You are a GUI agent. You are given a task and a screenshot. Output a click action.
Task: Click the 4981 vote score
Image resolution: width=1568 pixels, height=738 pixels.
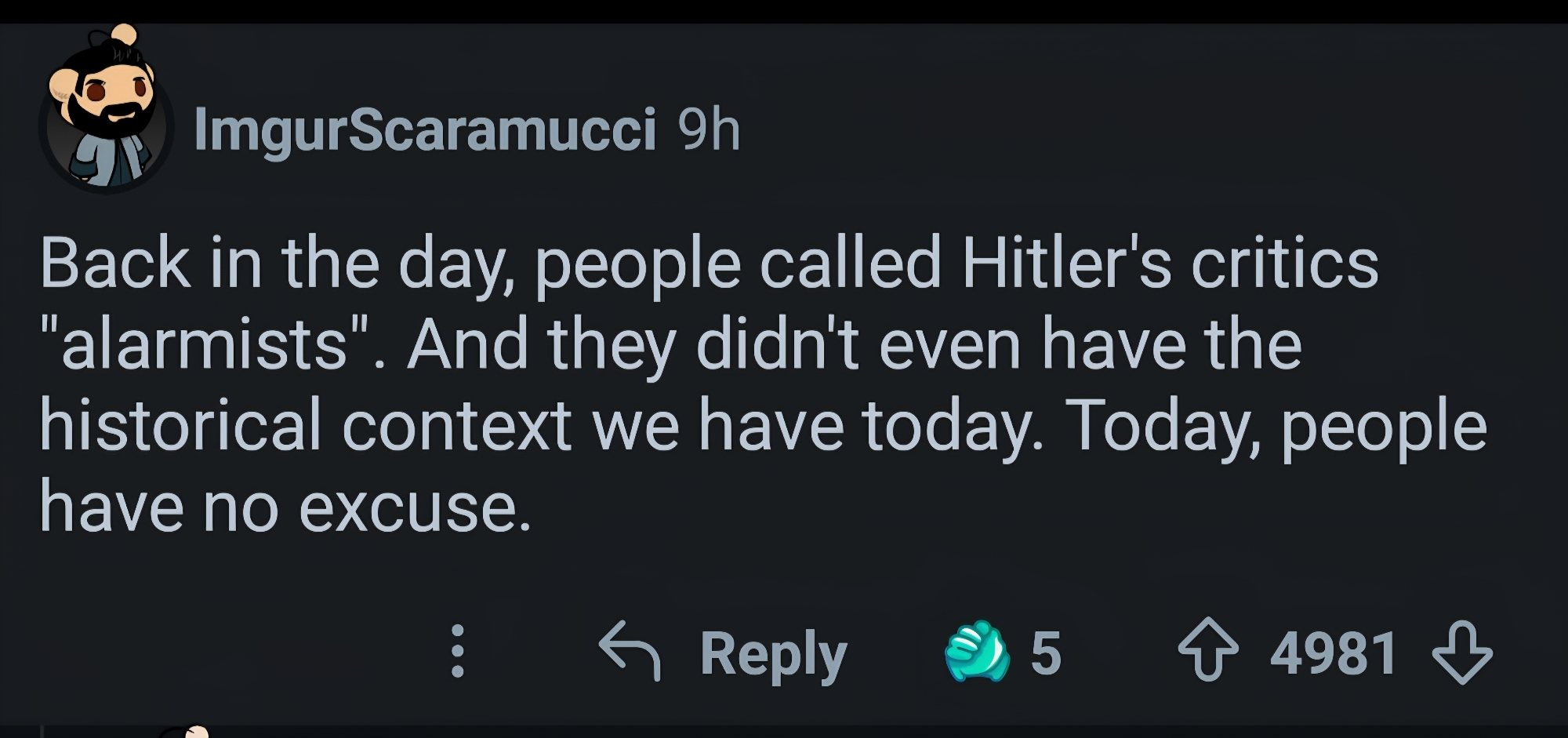[1333, 653]
